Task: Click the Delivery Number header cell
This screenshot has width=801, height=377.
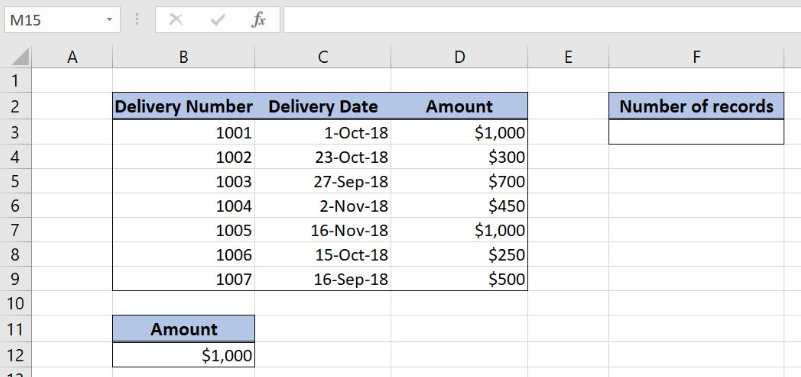Action: (183, 106)
